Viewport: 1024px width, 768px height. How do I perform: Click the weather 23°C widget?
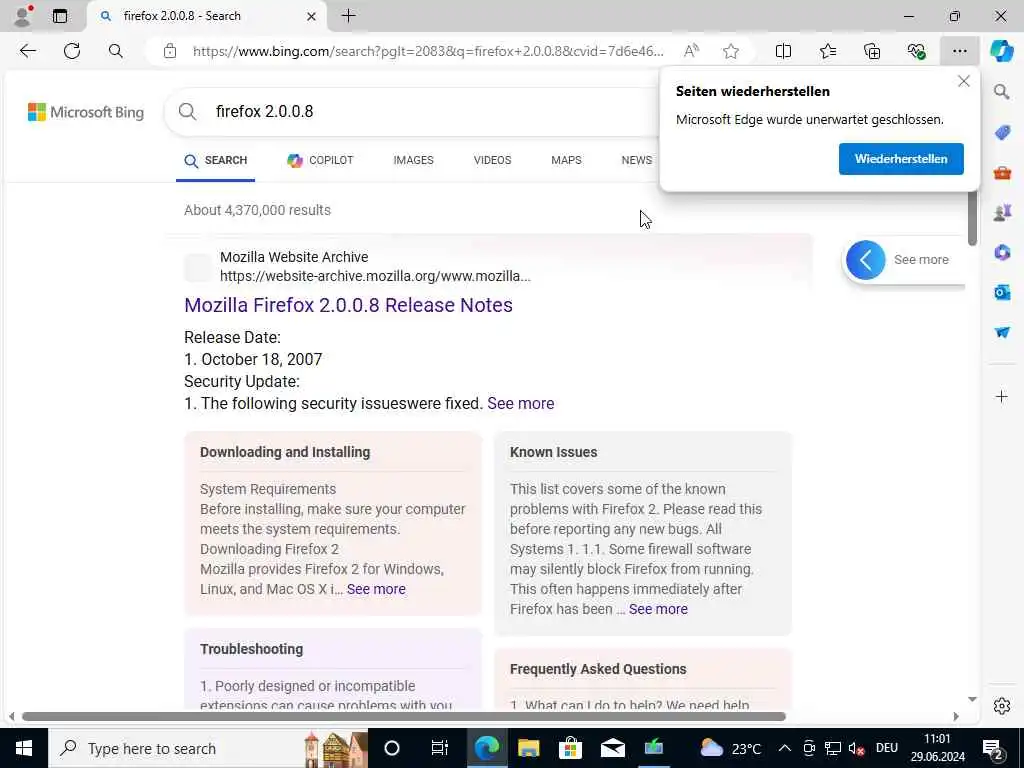click(730, 748)
